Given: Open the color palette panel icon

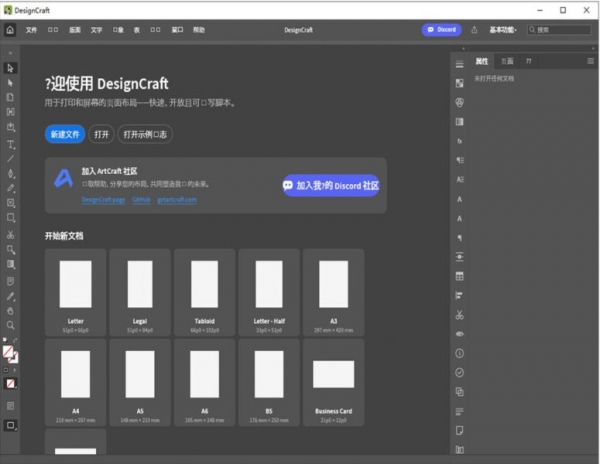Looking at the screenshot, I should pyautogui.click(x=460, y=103).
